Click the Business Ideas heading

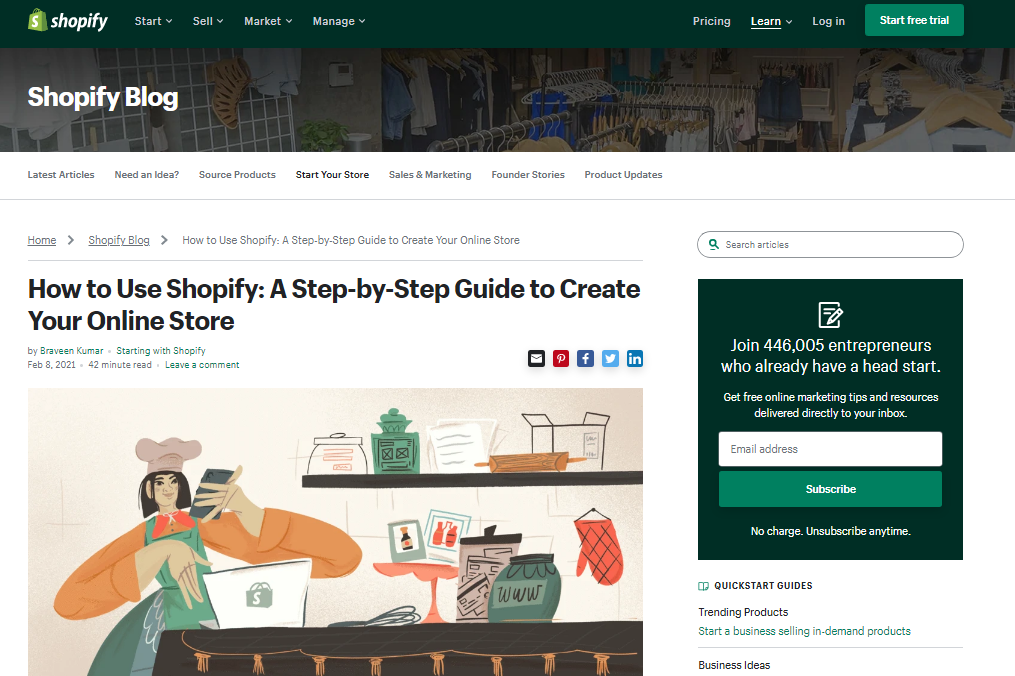[x=734, y=665]
